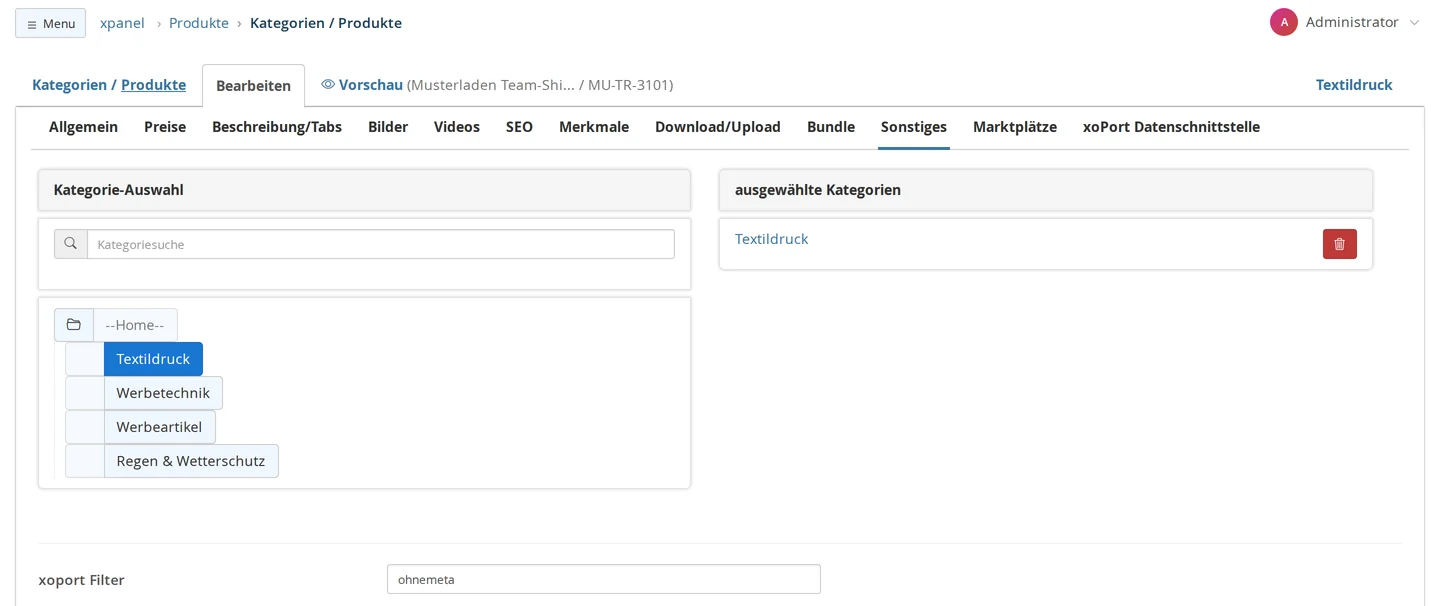Switch to the SEO tab
1432x606 pixels.
(x=519, y=127)
